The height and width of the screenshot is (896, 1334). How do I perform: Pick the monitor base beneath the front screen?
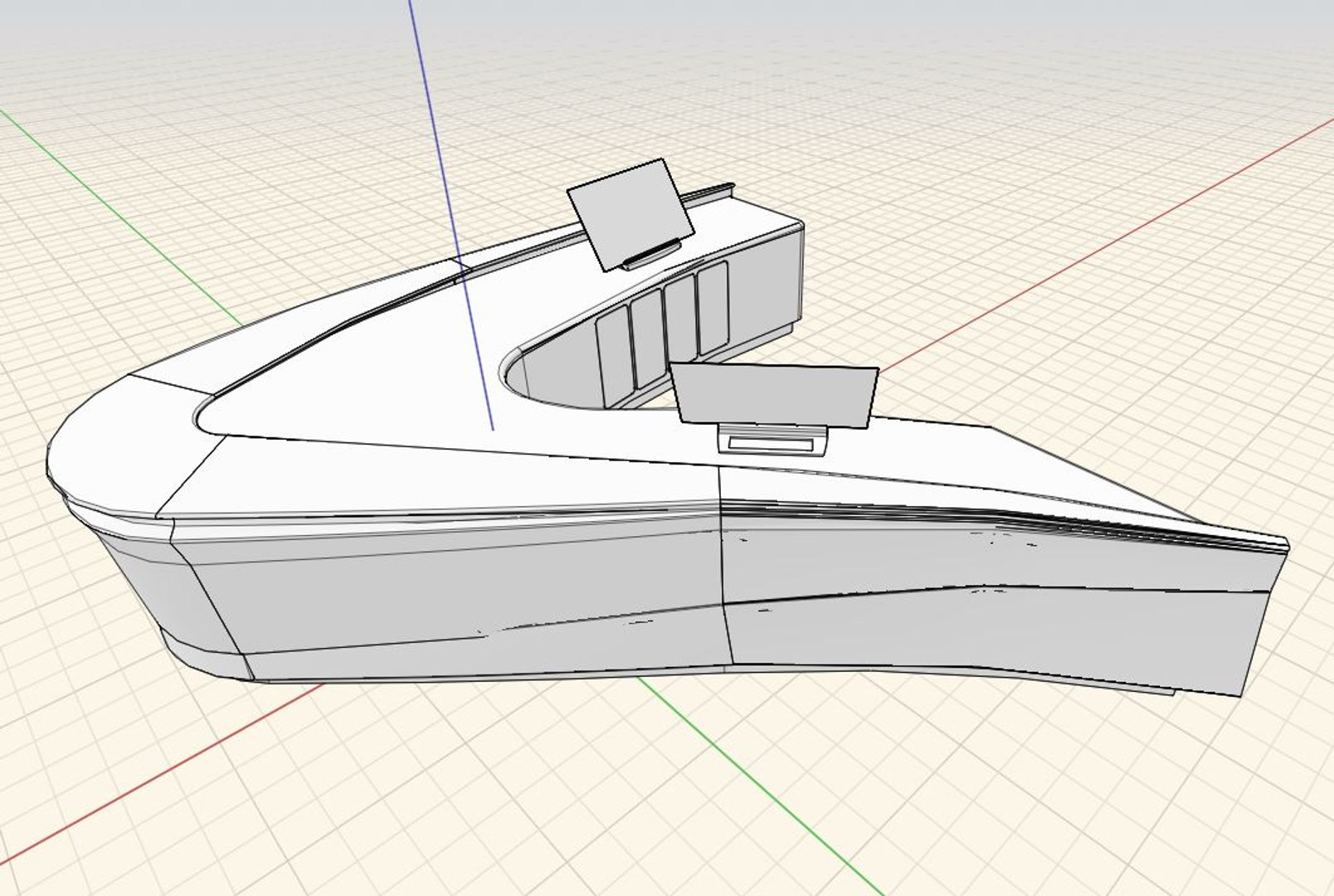pyautogui.click(x=772, y=439)
